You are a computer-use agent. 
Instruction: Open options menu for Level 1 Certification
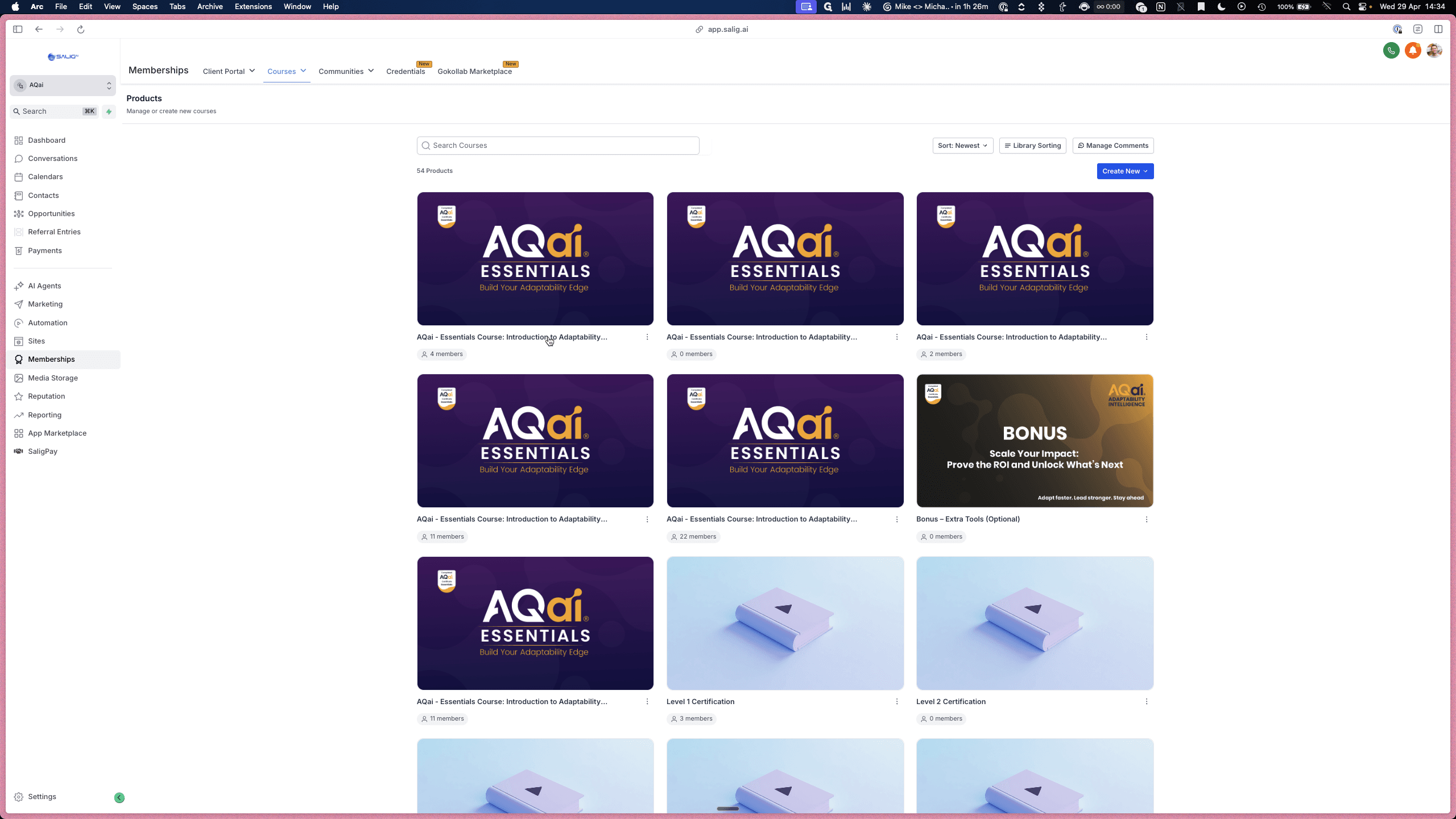[x=897, y=702]
